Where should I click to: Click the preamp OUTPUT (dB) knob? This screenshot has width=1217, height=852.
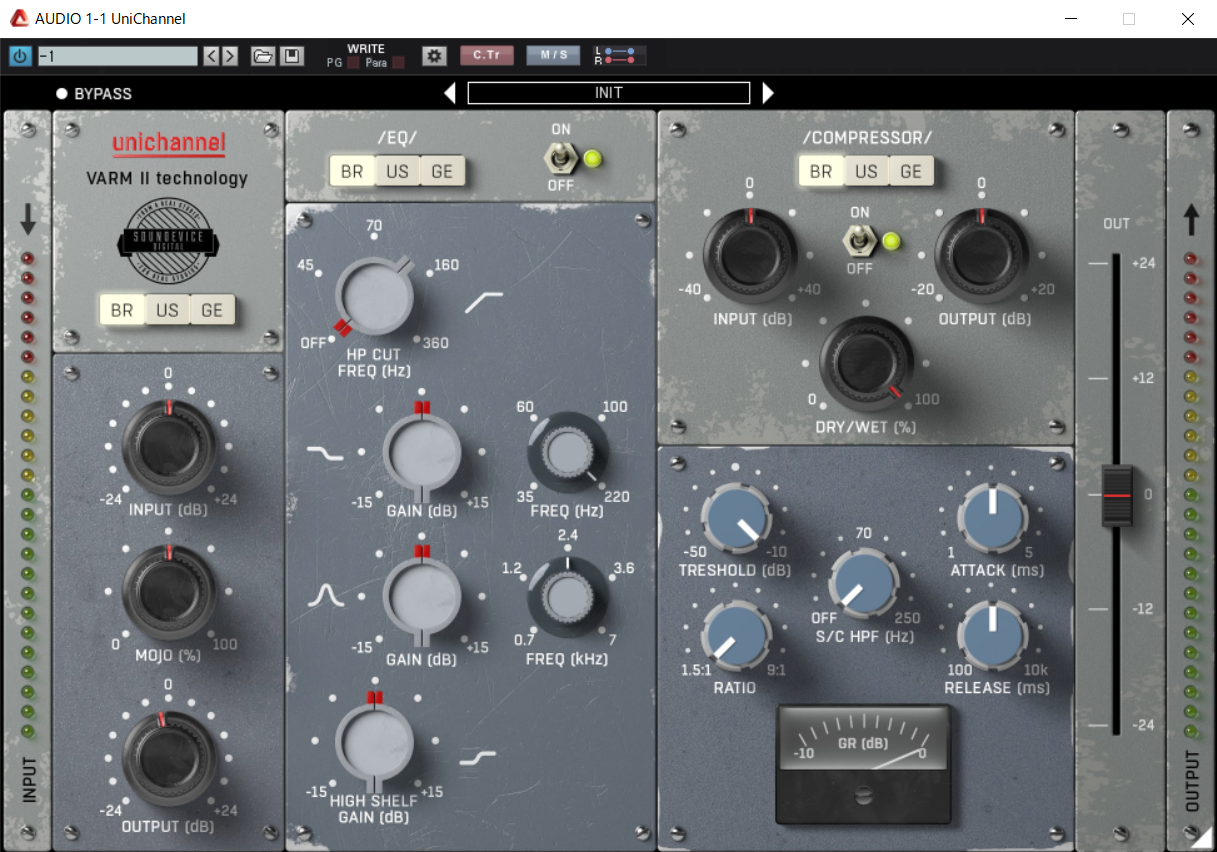[x=169, y=759]
